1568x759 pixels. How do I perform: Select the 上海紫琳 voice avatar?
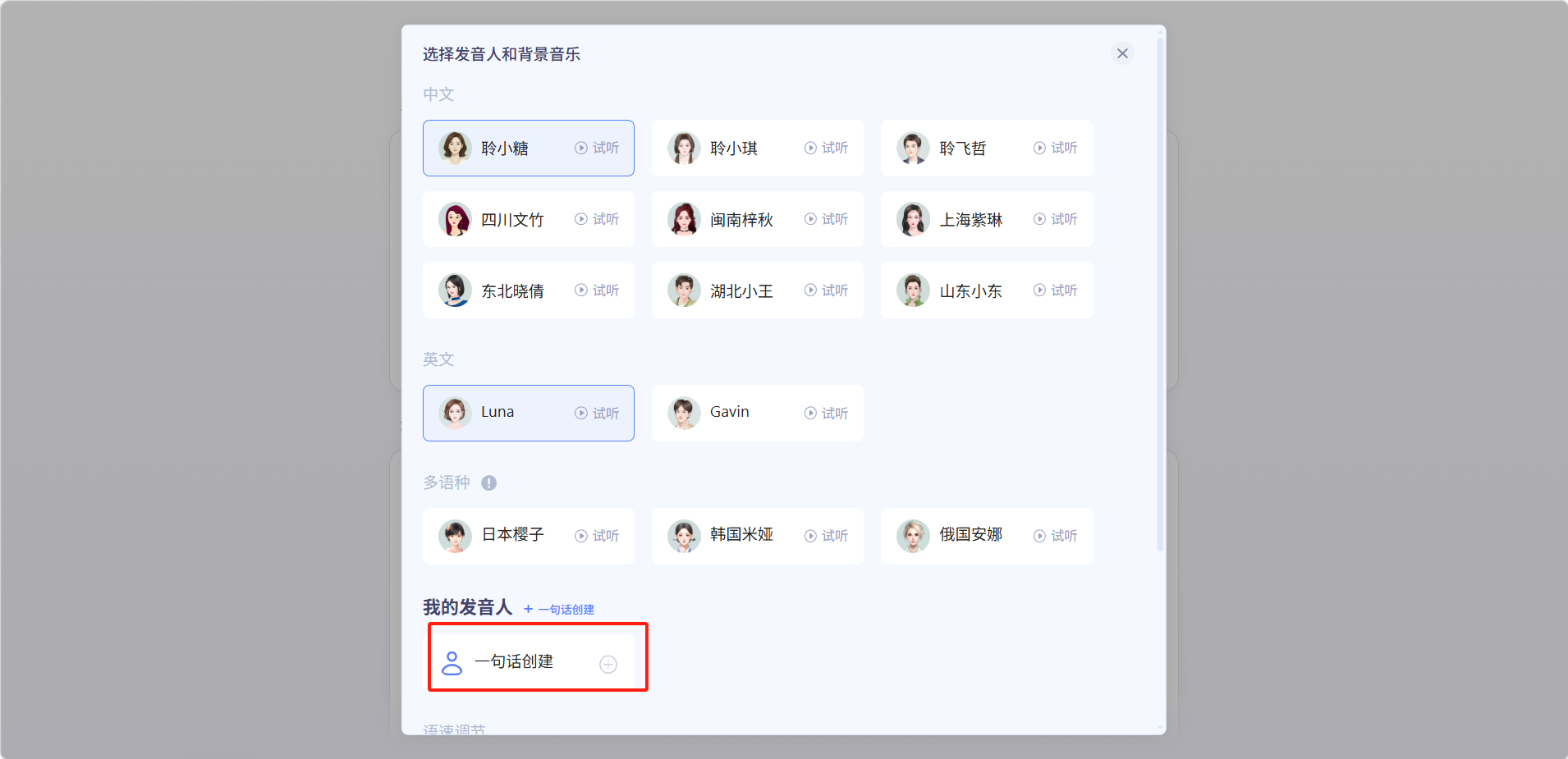tap(913, 219)
